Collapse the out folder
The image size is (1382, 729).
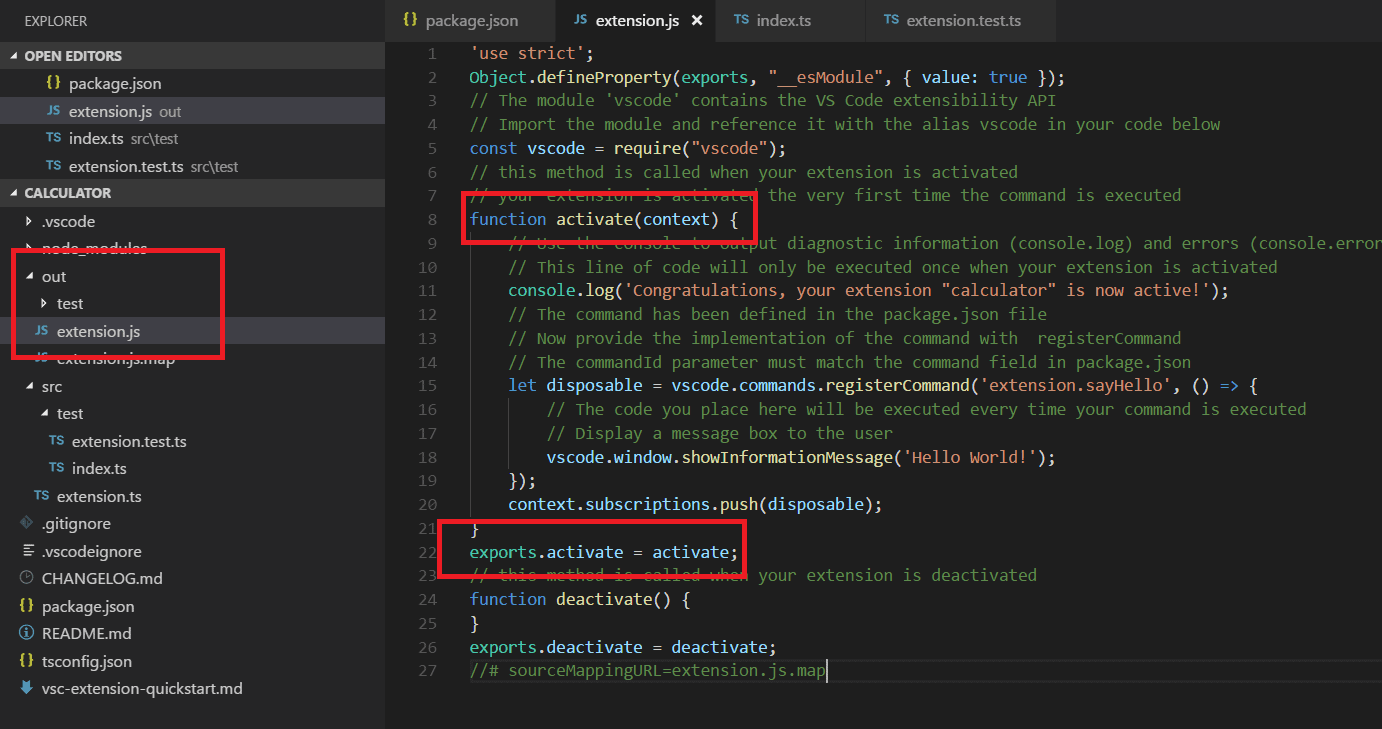28,276
